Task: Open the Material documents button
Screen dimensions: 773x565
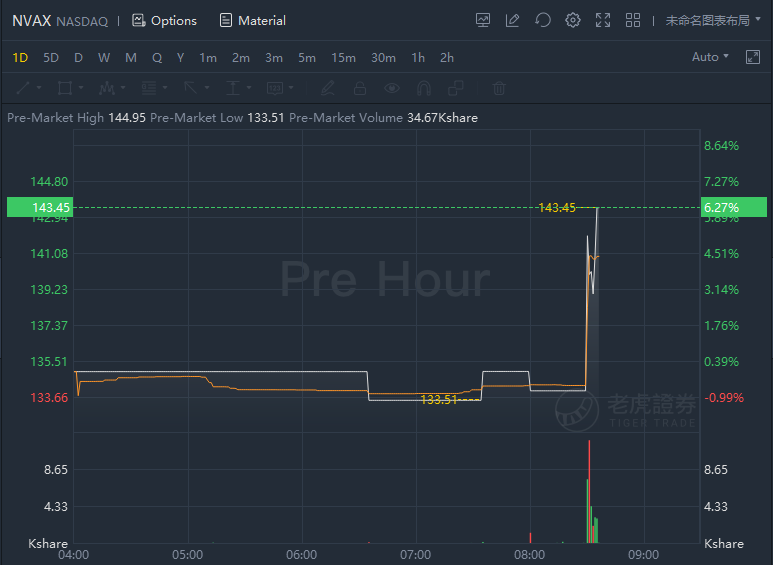Action: click(x=252, y=21)
